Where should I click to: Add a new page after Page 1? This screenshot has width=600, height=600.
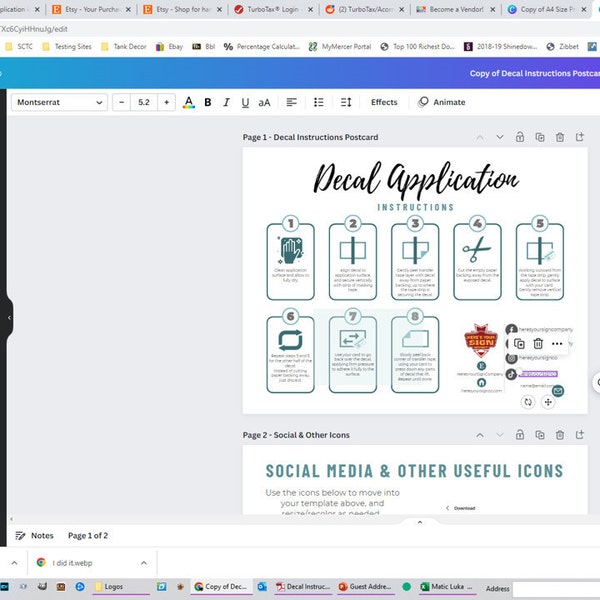coord(580,137)
